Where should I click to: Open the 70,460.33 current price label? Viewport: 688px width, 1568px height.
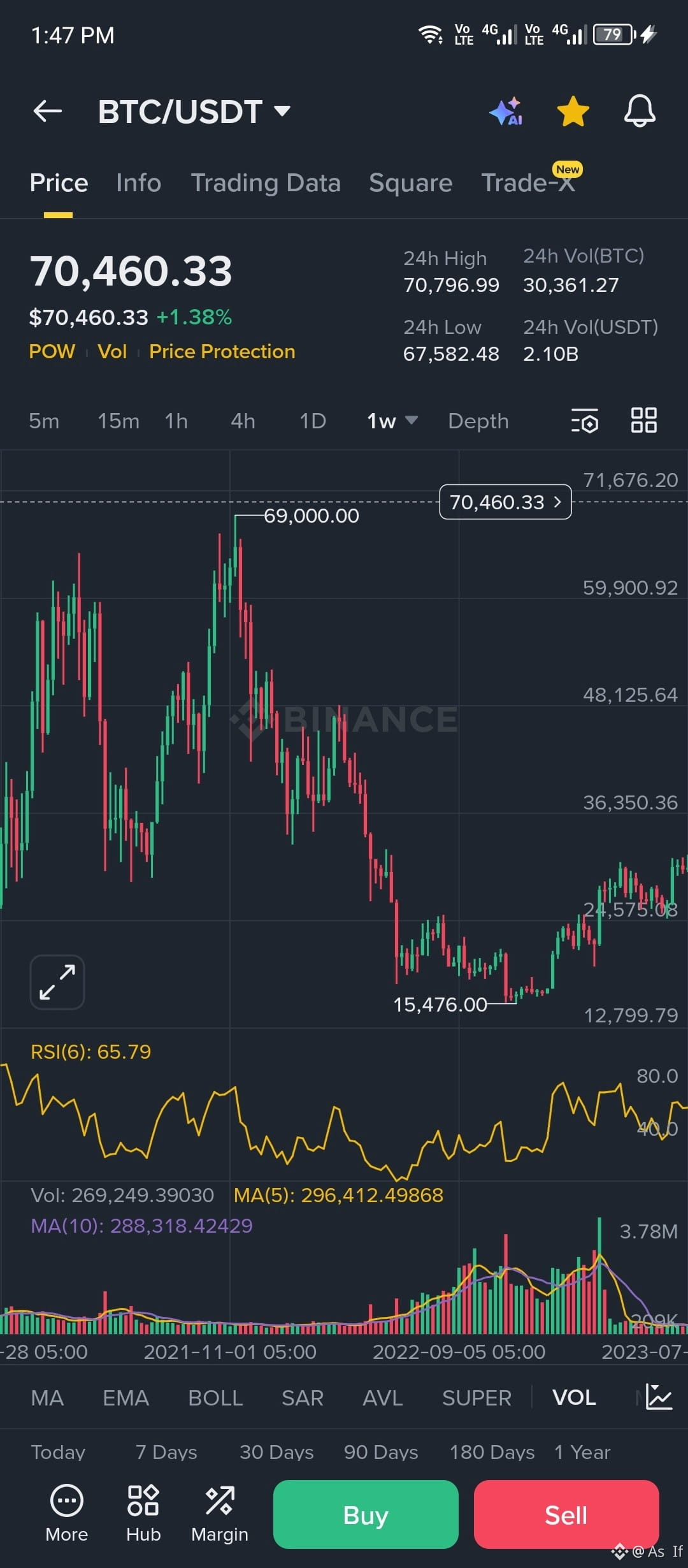[505, 502]
